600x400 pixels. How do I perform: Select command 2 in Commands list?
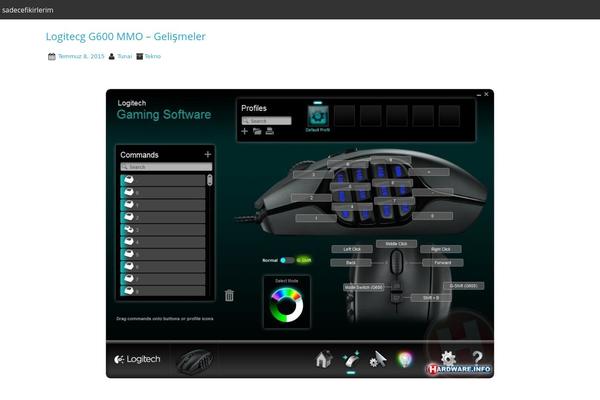[x=163, y=217]
